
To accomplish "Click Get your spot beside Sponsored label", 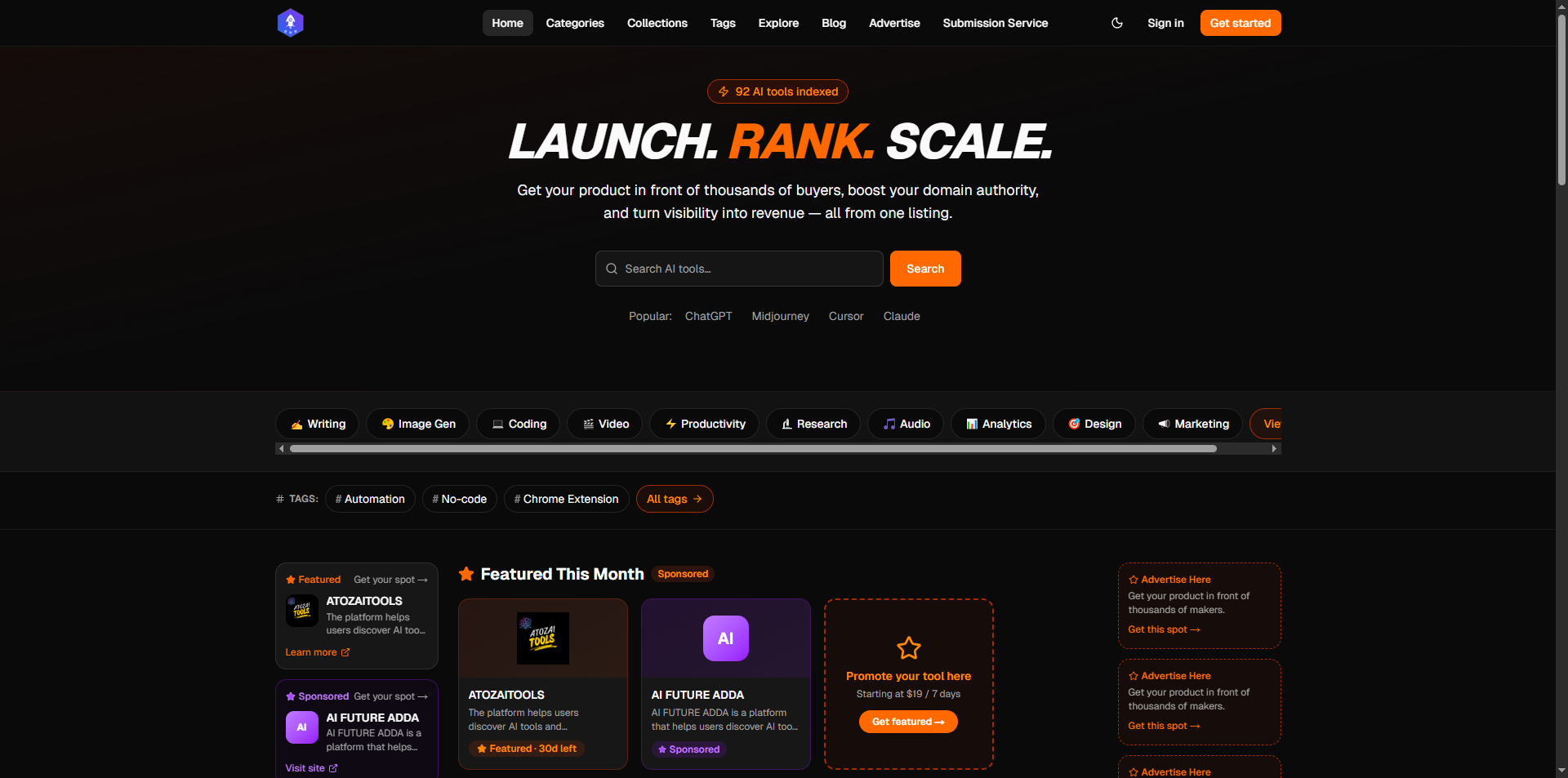I will coord(390,696).
